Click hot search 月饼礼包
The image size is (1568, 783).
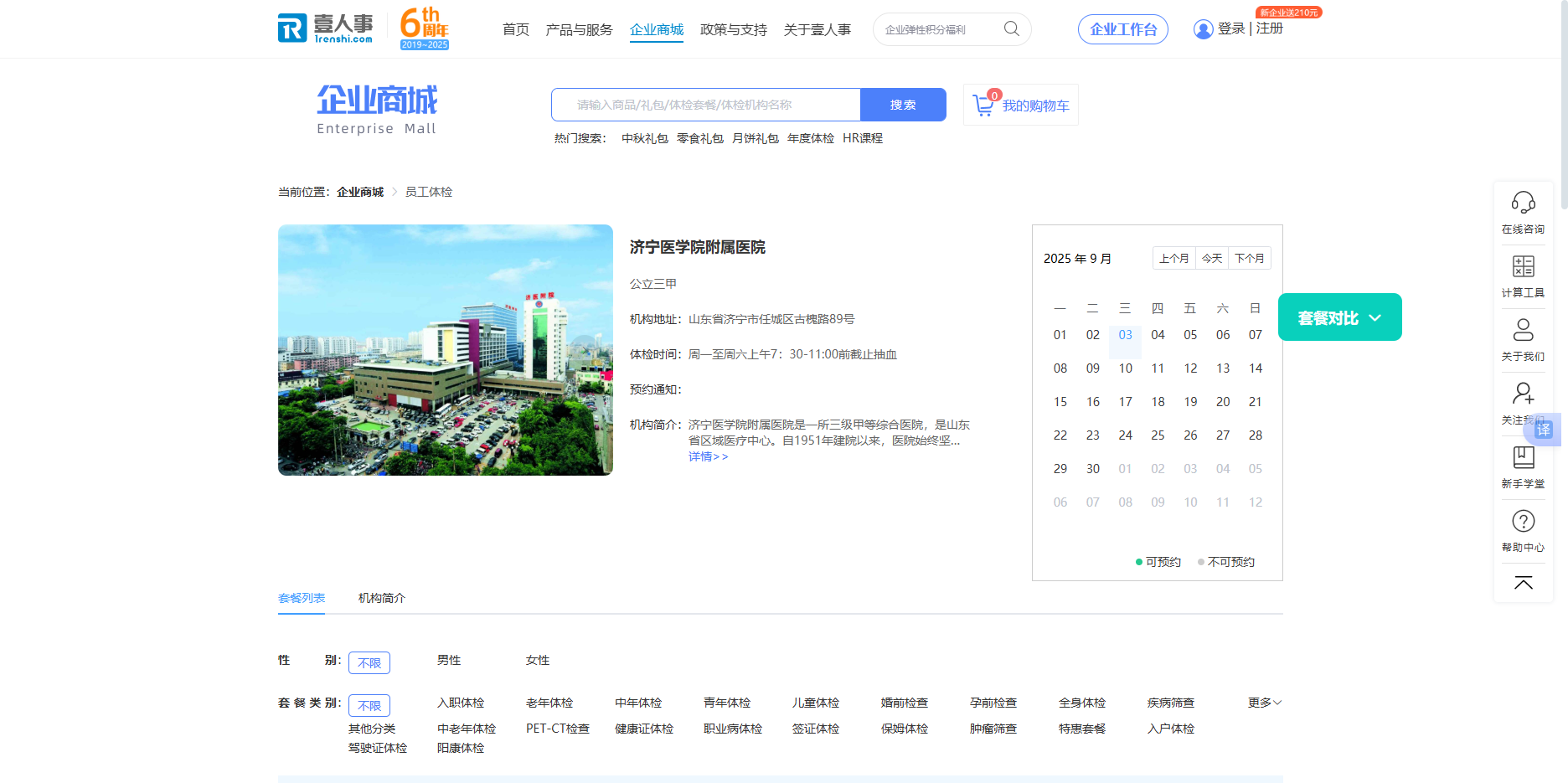tap(756, 138)
